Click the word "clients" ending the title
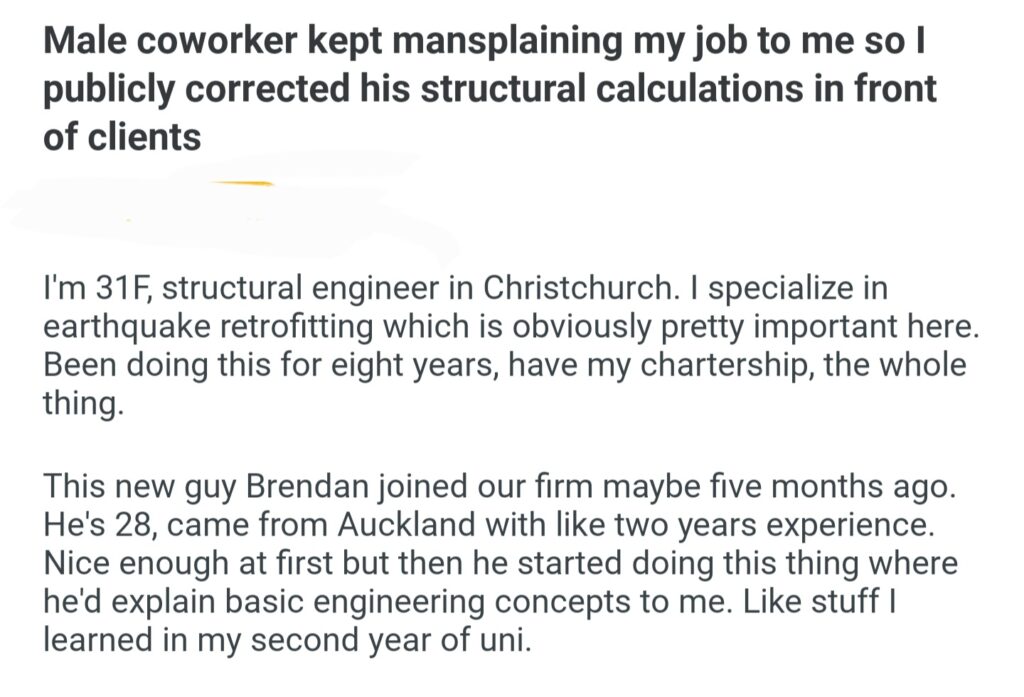 point(147,136)
